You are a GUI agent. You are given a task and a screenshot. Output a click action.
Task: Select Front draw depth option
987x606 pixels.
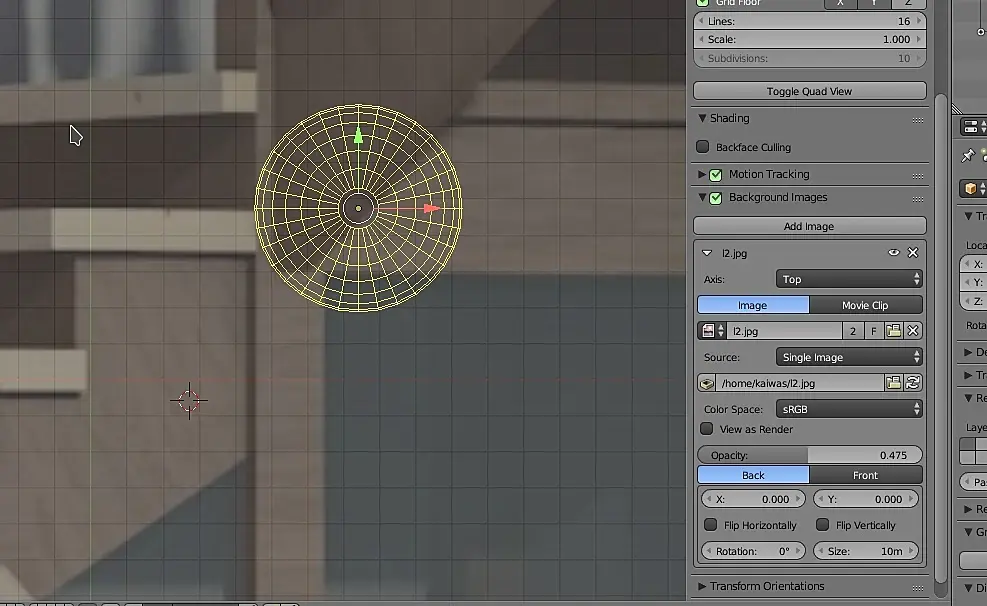click(866, 475)
